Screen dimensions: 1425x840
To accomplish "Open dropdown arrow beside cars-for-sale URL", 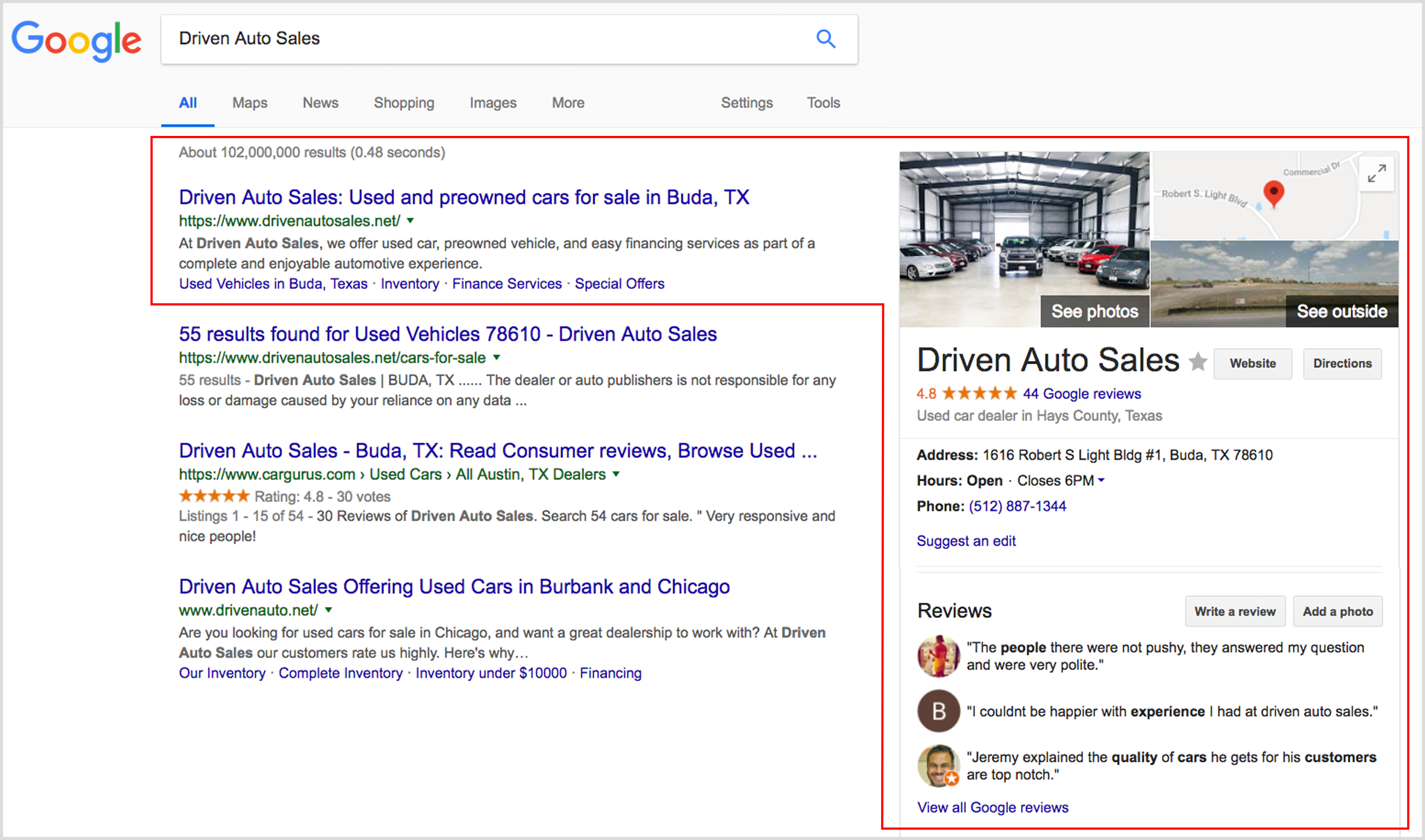I will tap(496, 358).
